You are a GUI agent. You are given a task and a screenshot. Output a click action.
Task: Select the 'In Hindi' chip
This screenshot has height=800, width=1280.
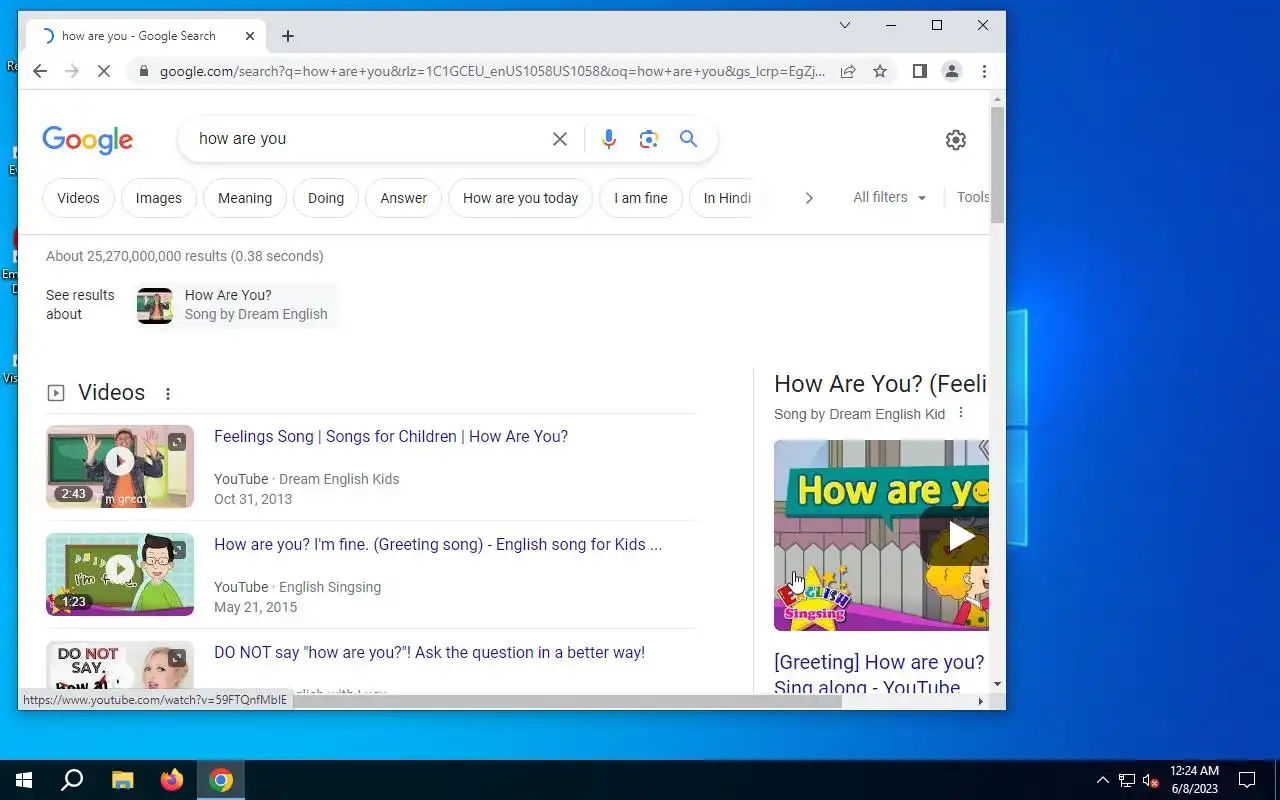(727, 198)
